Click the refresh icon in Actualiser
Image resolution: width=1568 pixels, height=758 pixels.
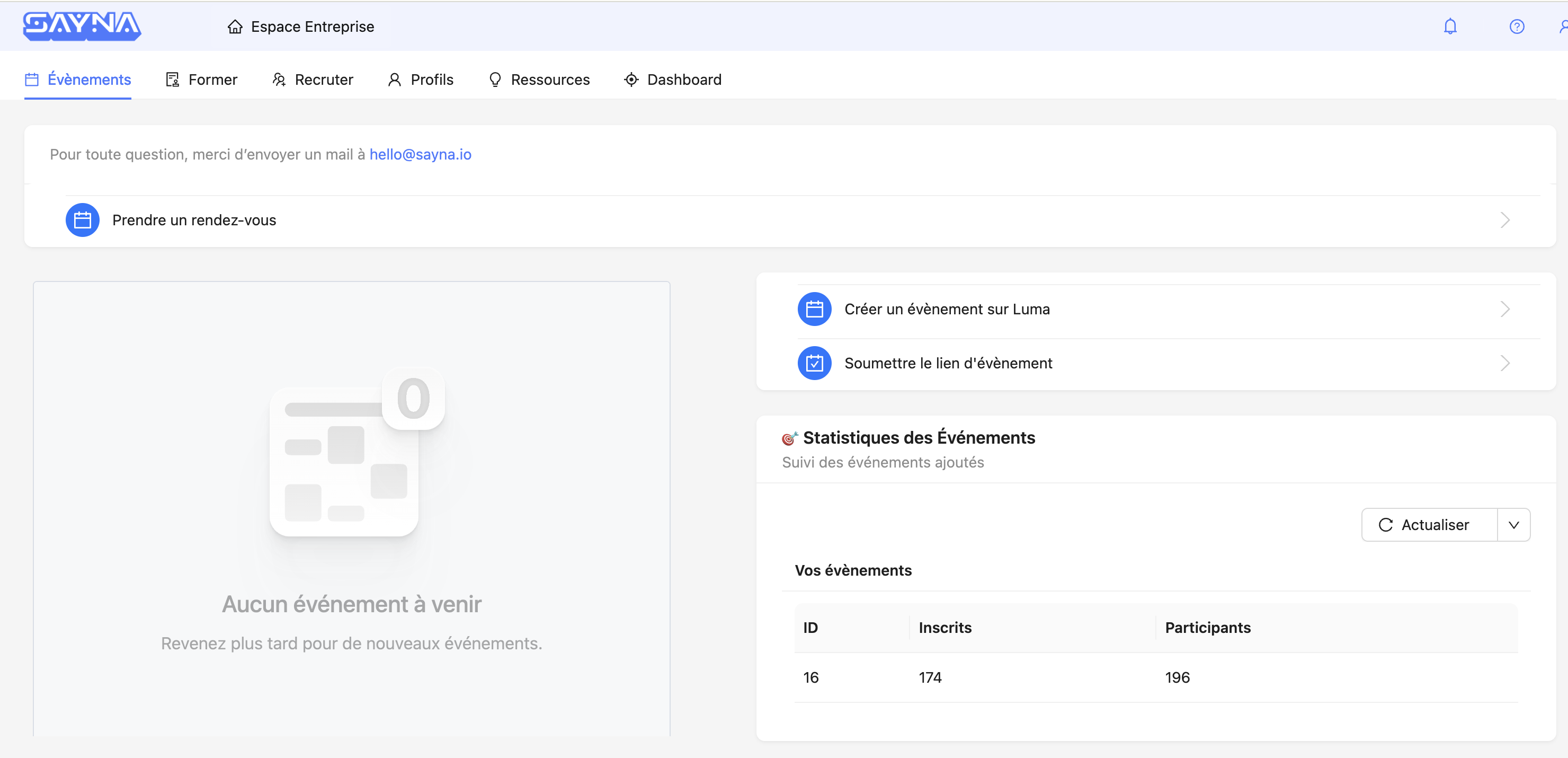(1385, 525)
